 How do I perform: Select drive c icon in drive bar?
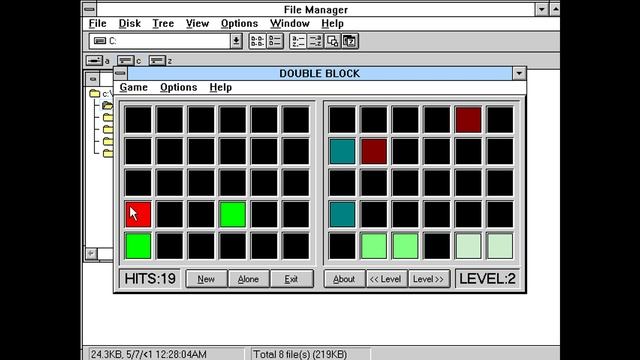click(x=125, y=60)
